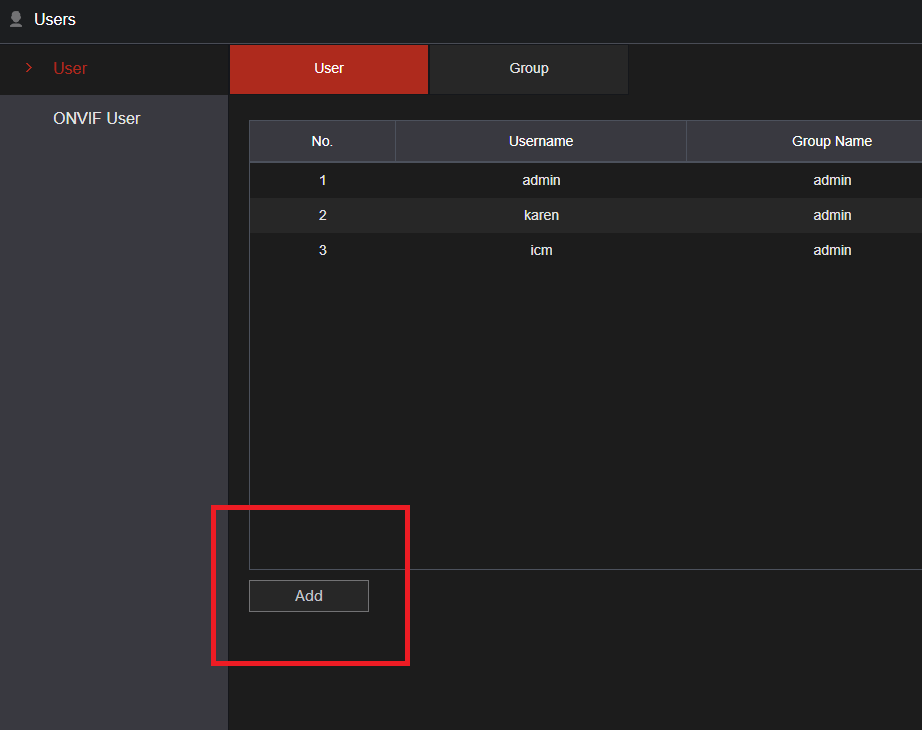Viewport: 922px width, 730px height.
Task: Click the Group Name column header
Action: (832, 141)
